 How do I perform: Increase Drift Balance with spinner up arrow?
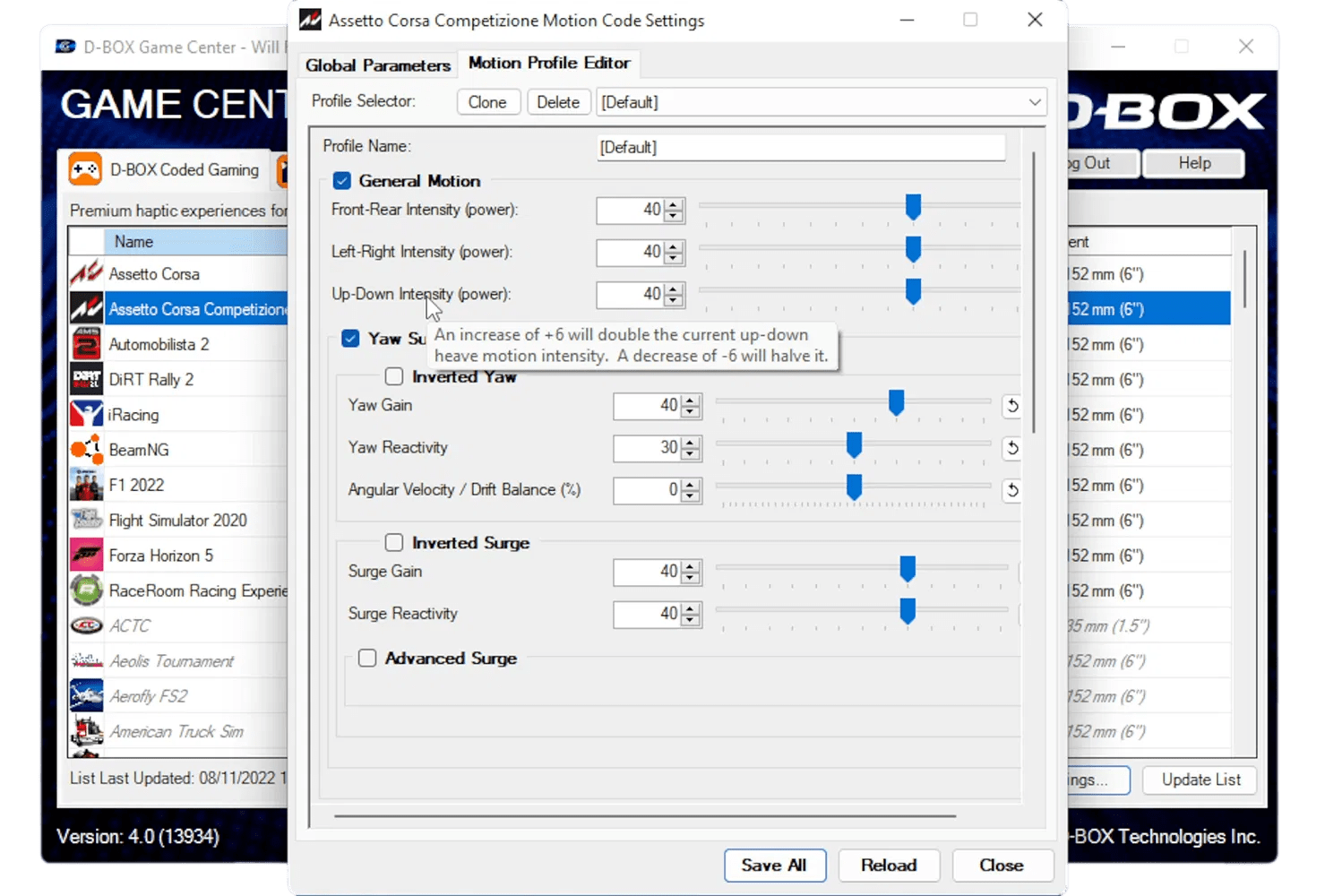[x=691, y=485]
